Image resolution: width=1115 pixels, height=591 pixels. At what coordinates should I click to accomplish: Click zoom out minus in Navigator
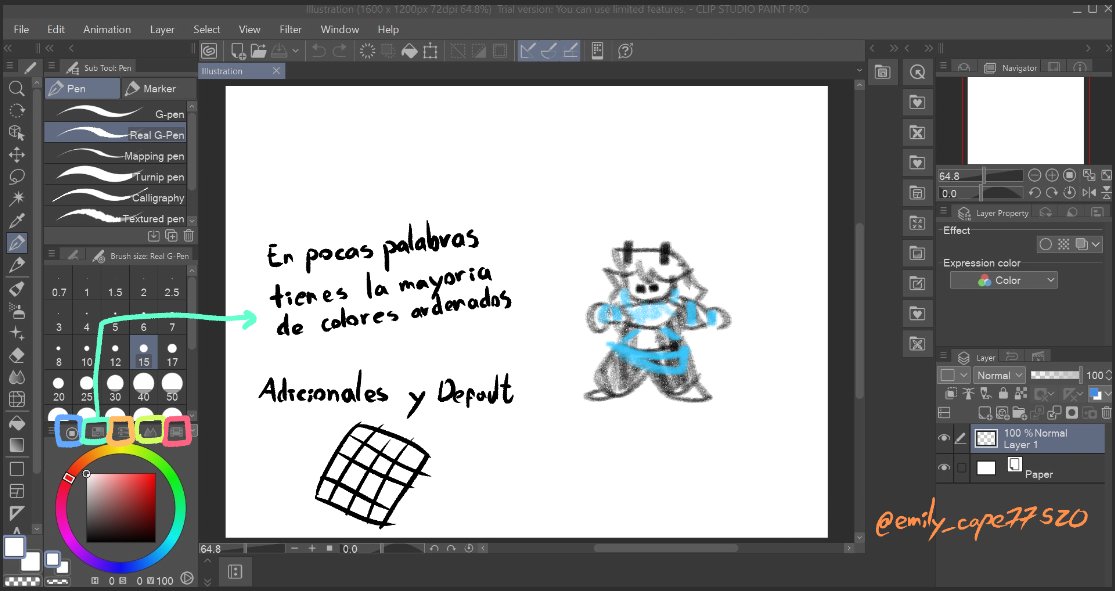[x=1035, y=175]
